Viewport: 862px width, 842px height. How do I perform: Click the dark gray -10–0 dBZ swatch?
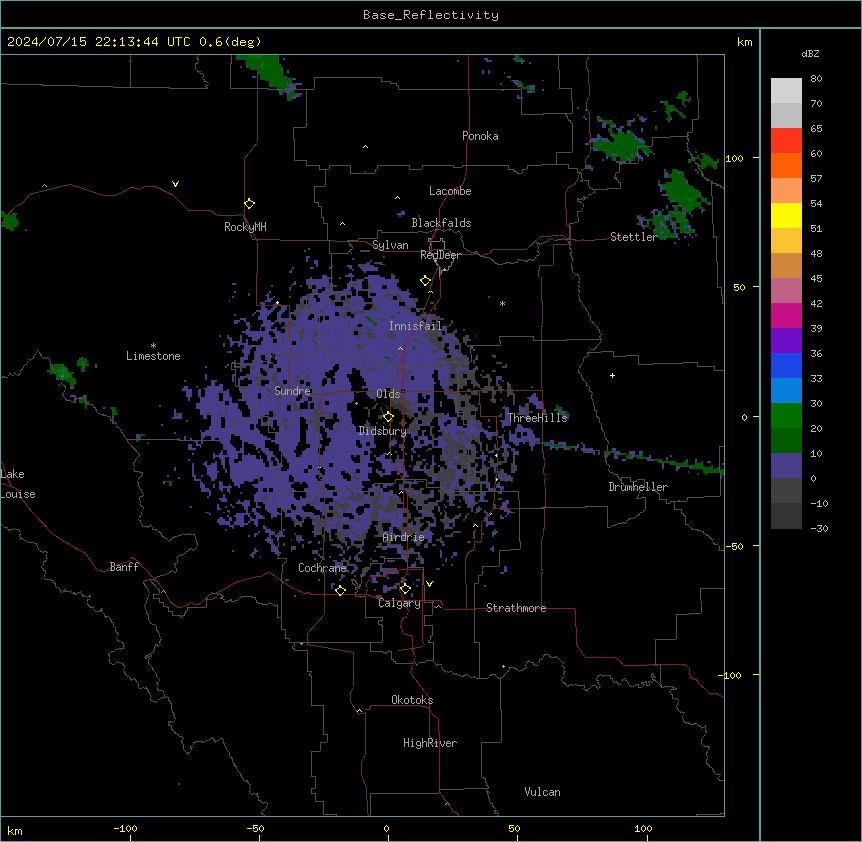point(786,491)
